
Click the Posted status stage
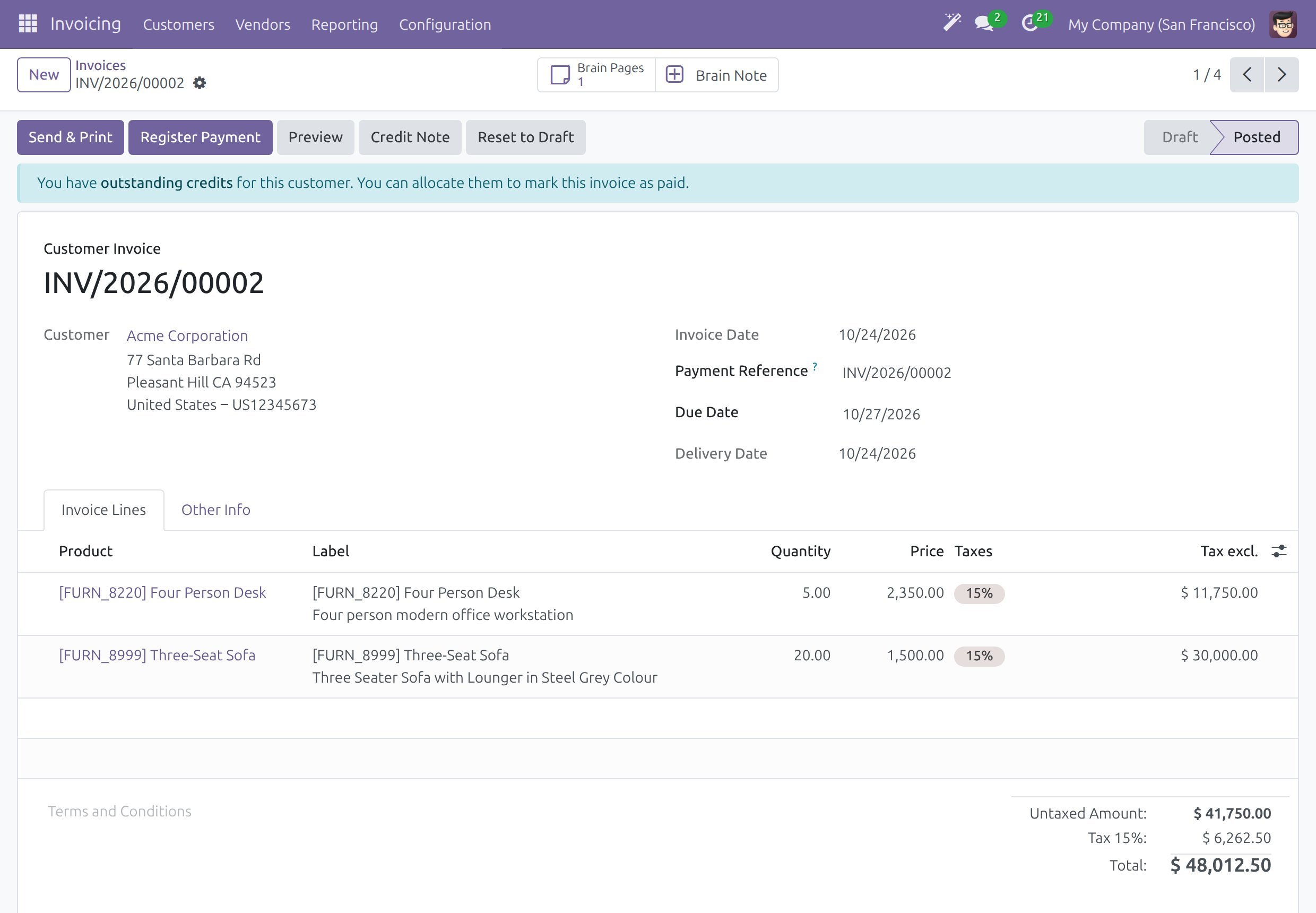(x=1256, y=137)
